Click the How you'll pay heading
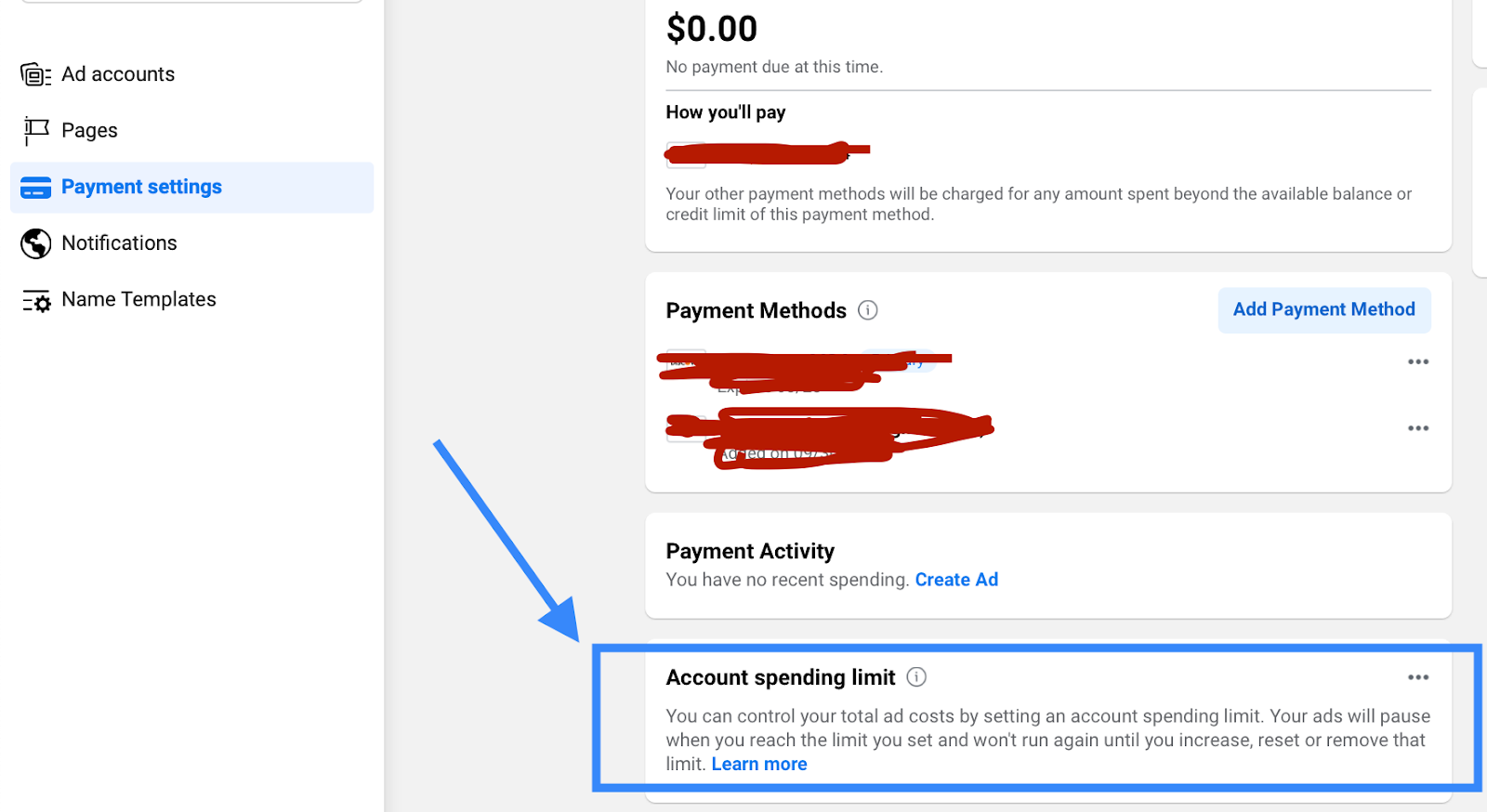1487x812 pixels. click(x=726, y=112)
